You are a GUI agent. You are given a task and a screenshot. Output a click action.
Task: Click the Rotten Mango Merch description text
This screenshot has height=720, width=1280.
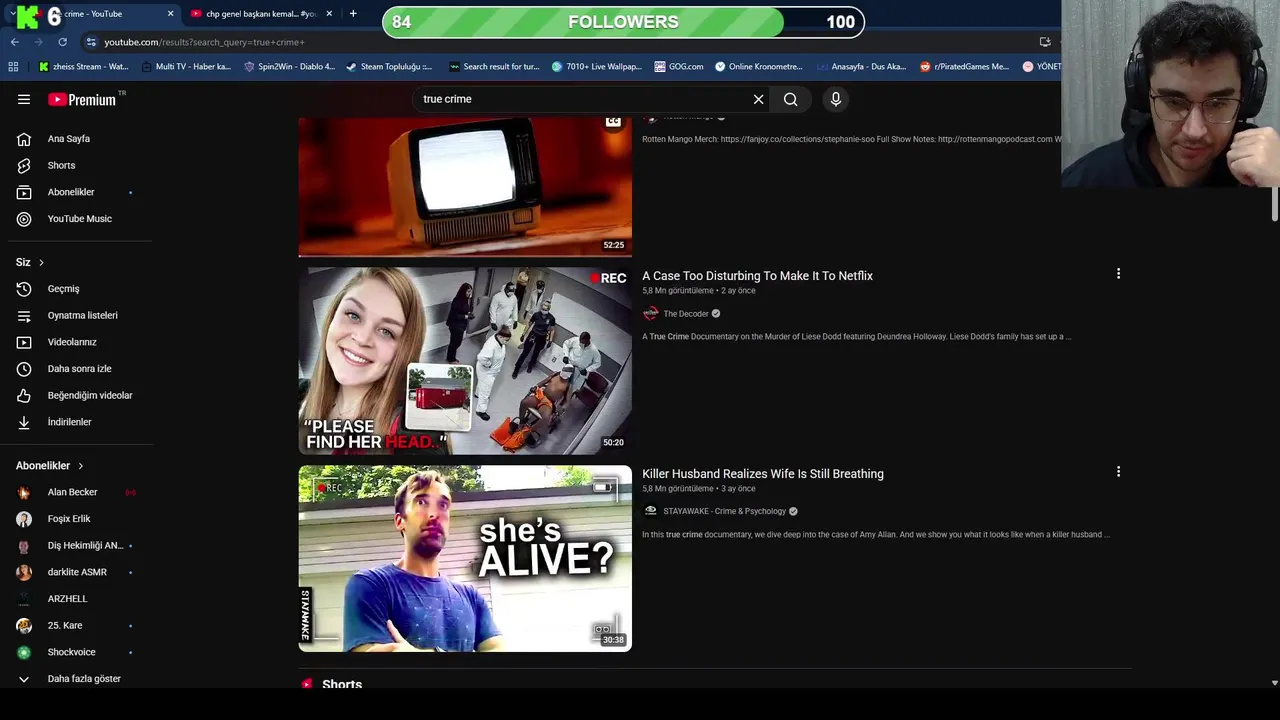852,139
